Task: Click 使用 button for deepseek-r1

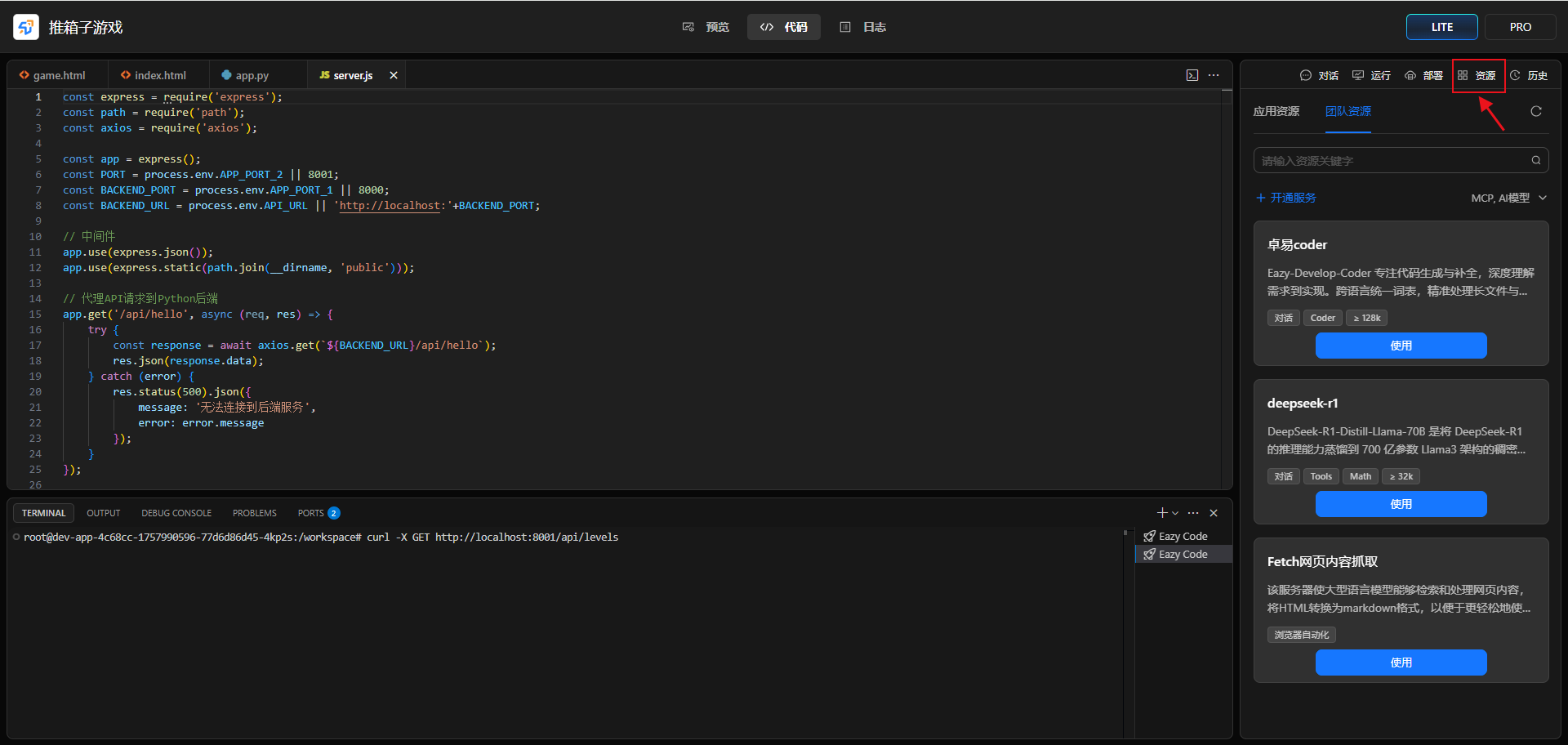Action: click(x=1401, y=504)
